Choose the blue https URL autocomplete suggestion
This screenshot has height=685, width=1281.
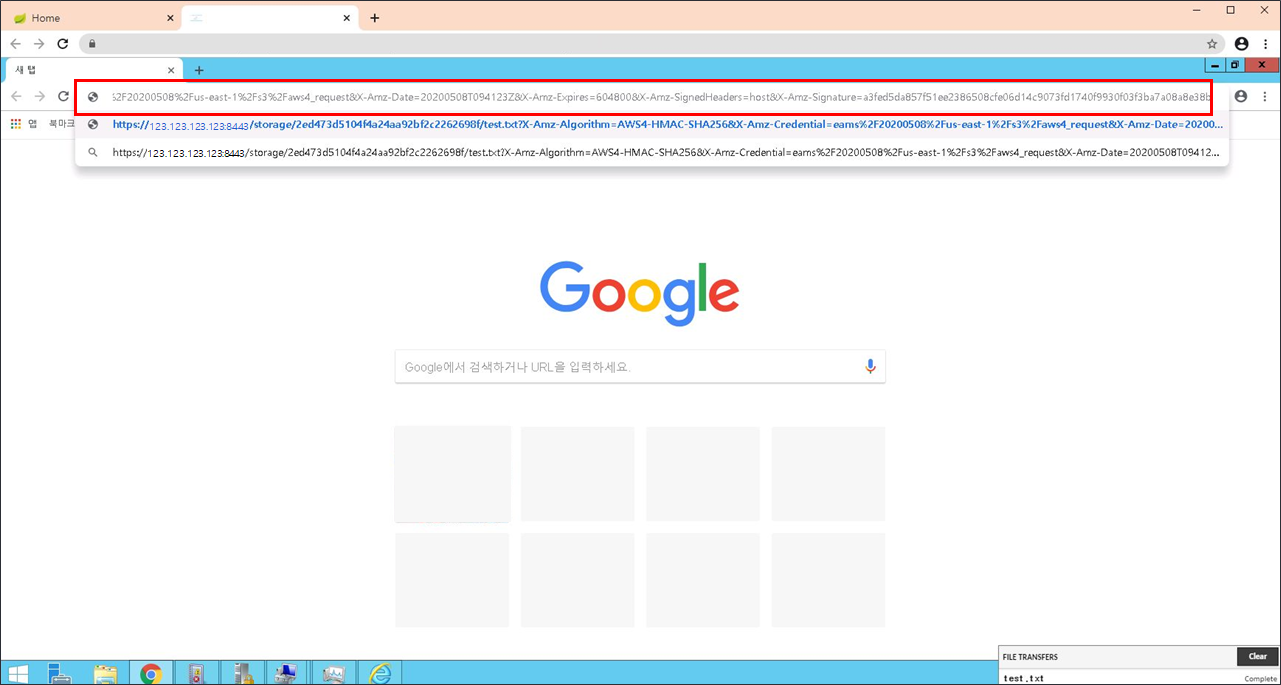(x=652, y=125)
